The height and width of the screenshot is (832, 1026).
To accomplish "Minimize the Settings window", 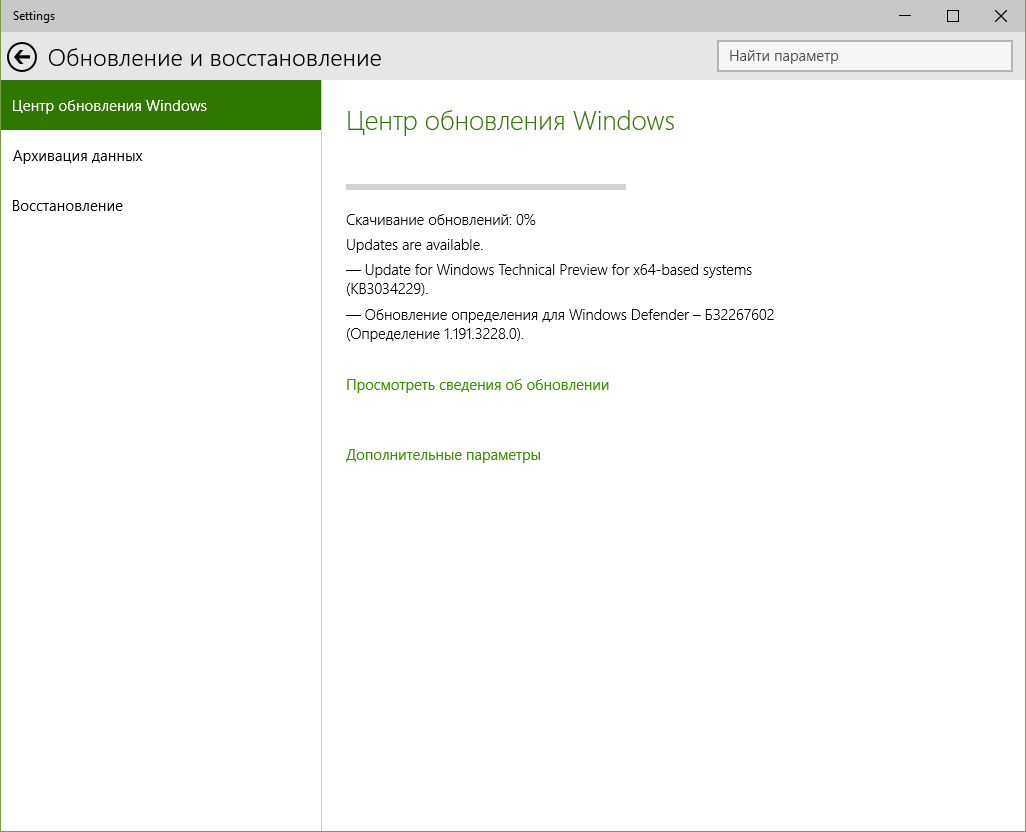I will click(906, 16).
